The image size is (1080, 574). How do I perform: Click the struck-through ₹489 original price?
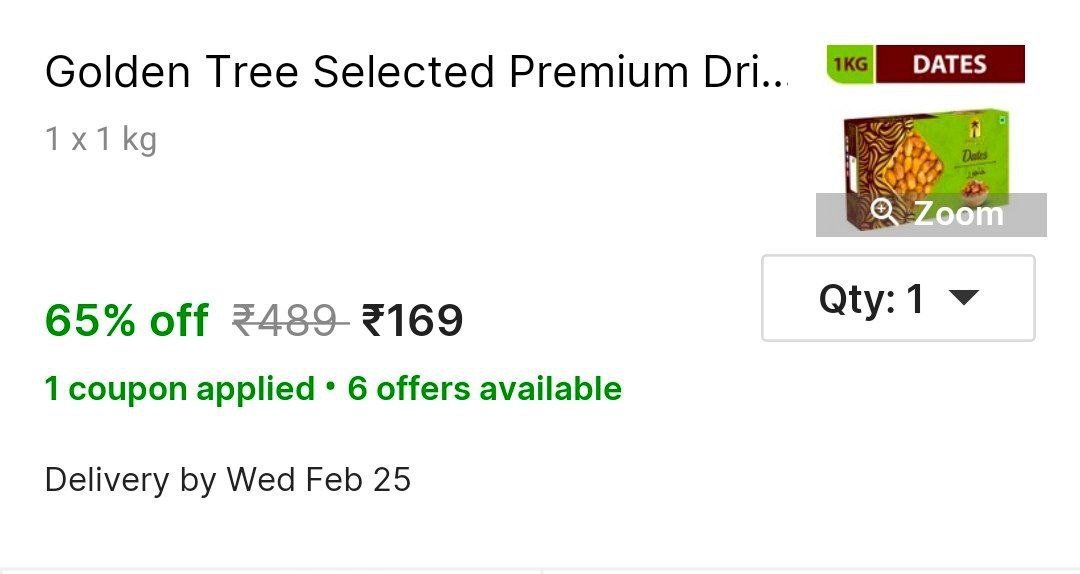[288, 321]
